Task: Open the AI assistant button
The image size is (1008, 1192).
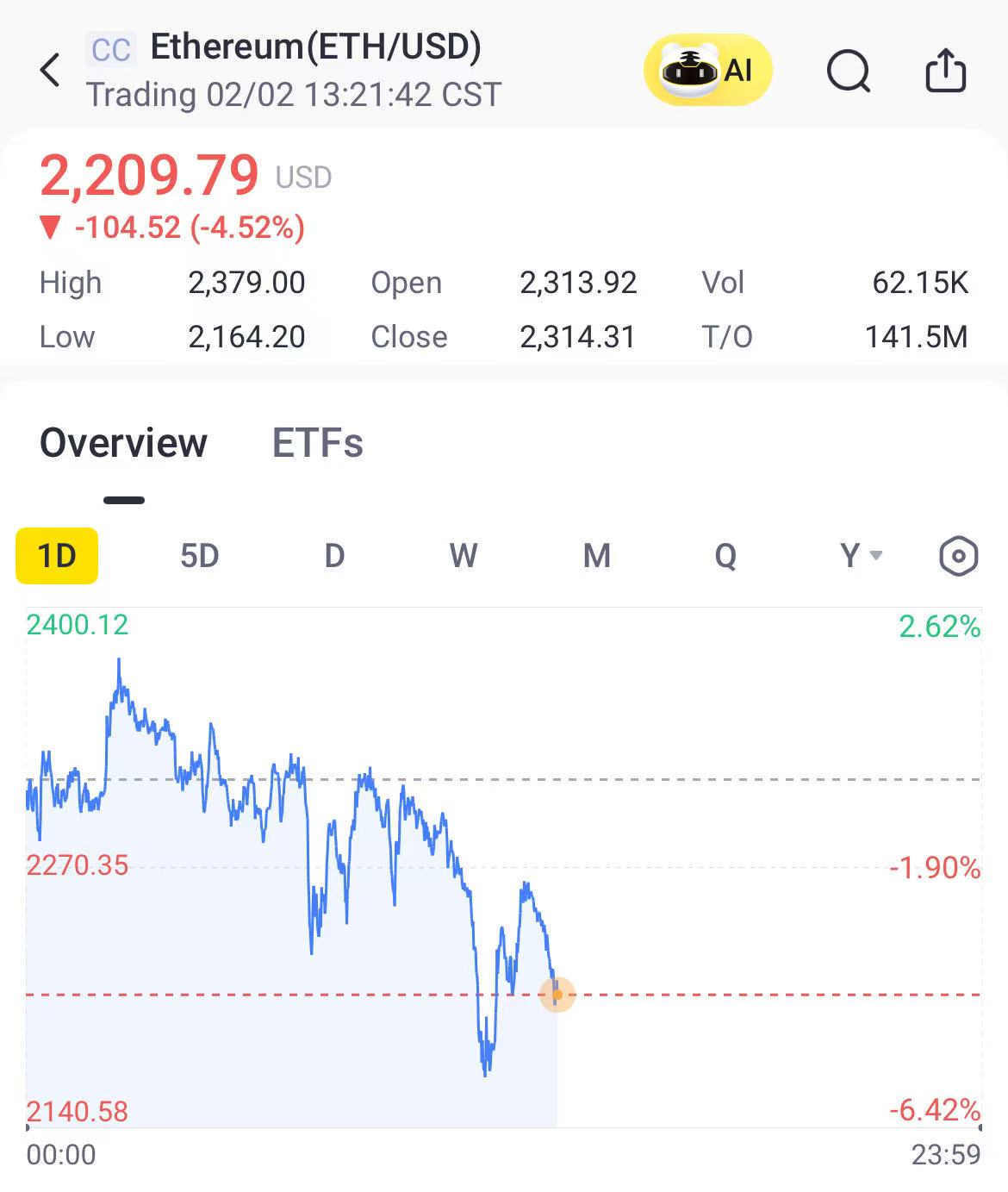Action: 707,70
